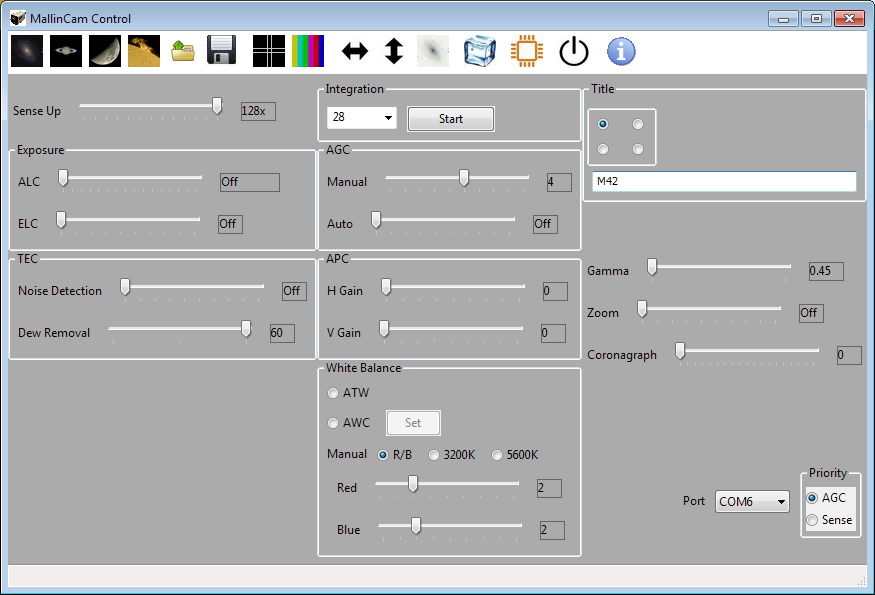Click the Zoom value box showing Off

(811, 313)
